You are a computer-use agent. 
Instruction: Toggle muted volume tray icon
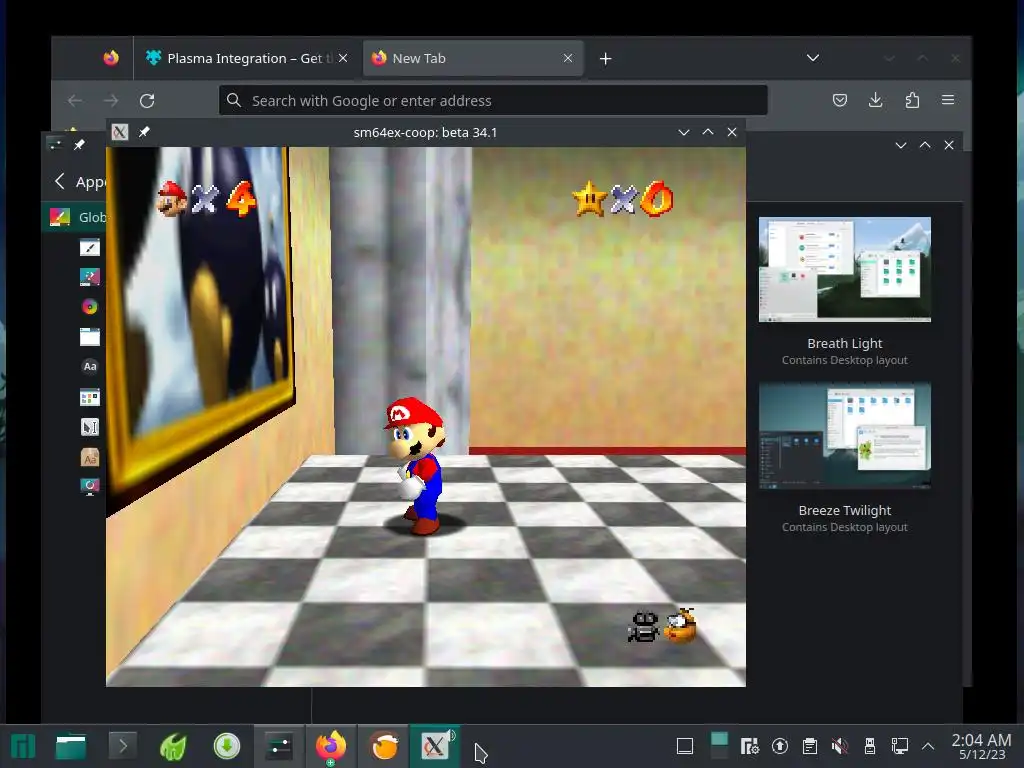click(840, 746)
